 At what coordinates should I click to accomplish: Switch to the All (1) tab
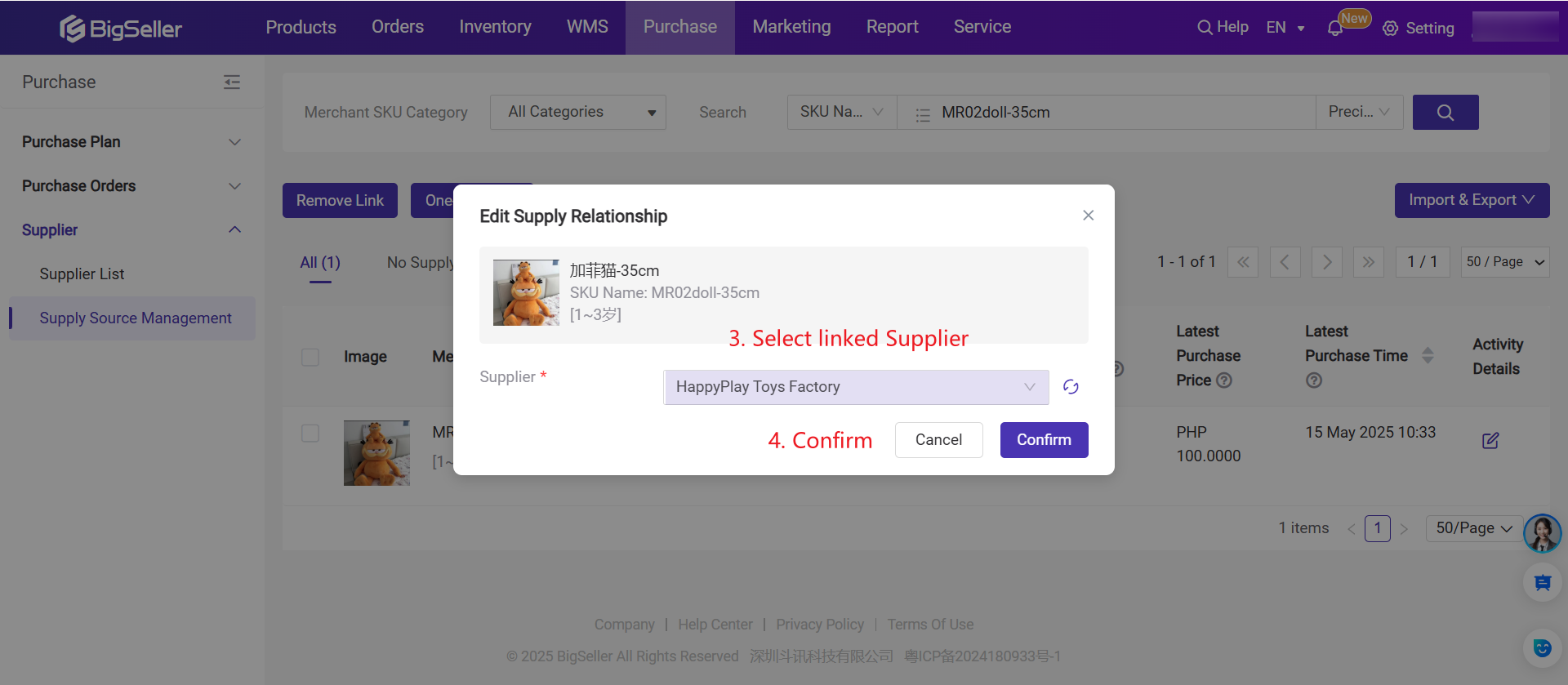tap(320, 263)
